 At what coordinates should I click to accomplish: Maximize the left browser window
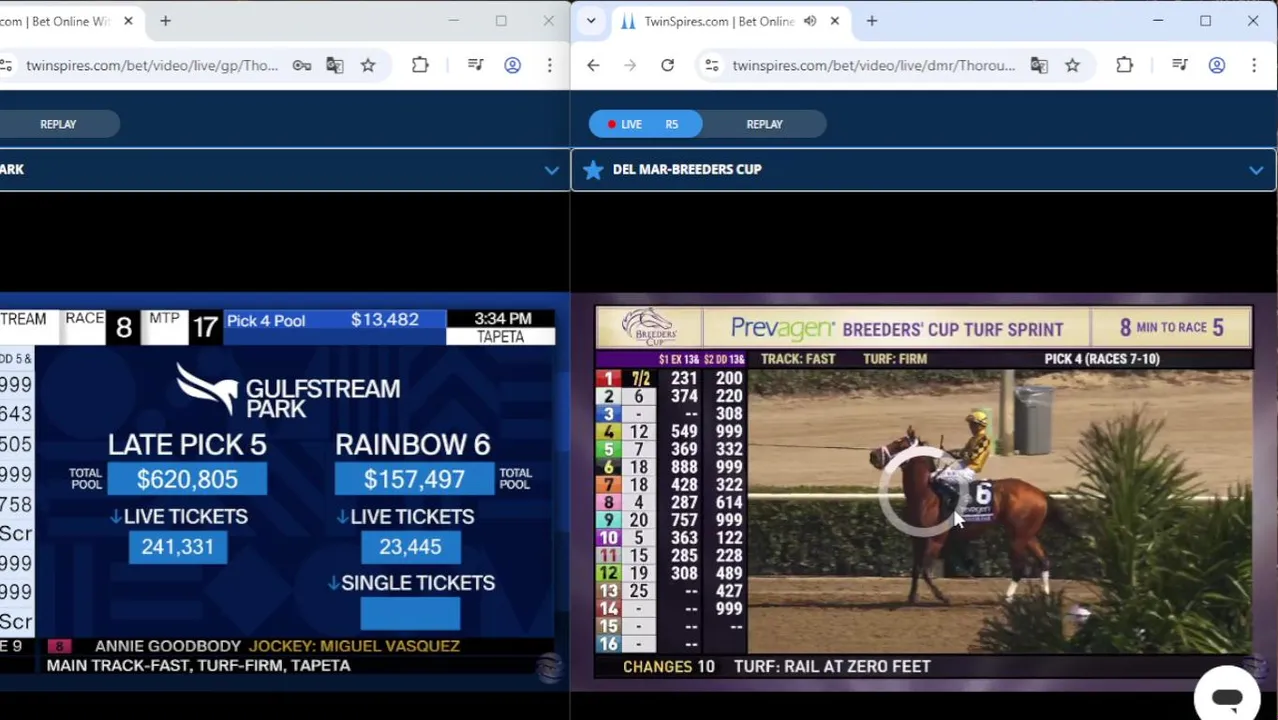(501, 21)
